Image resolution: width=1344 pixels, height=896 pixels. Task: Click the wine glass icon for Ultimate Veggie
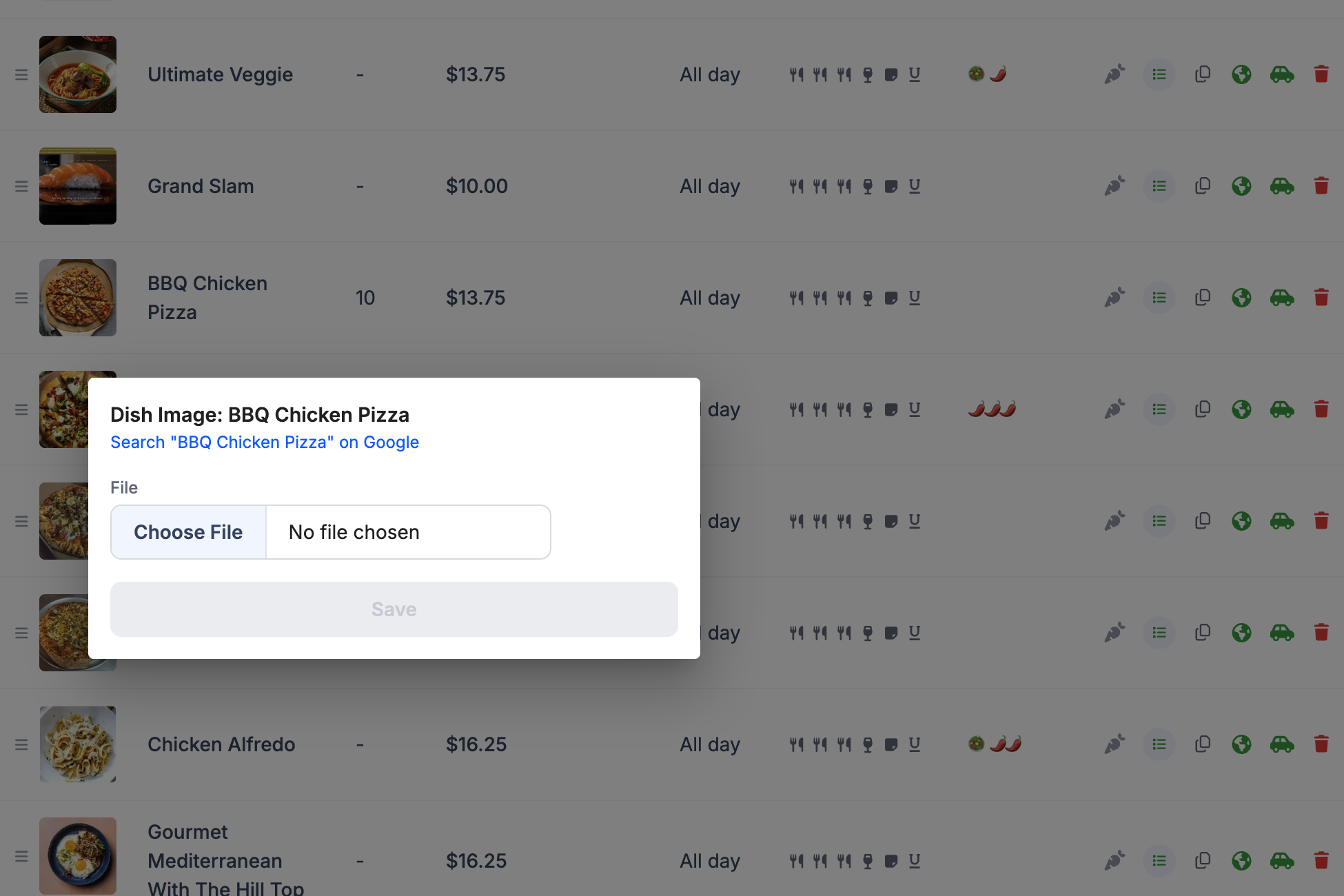pyautogui.click(x=868, y=74)
